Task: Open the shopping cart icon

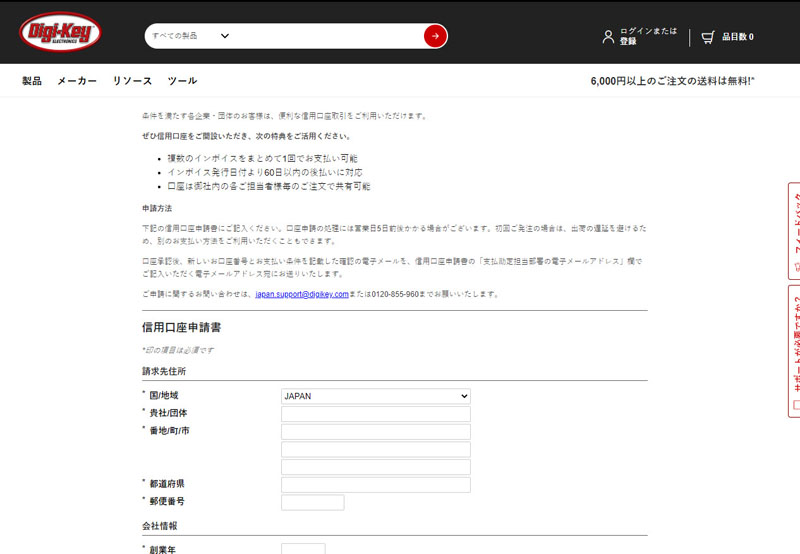Action: tap(708, 37)
